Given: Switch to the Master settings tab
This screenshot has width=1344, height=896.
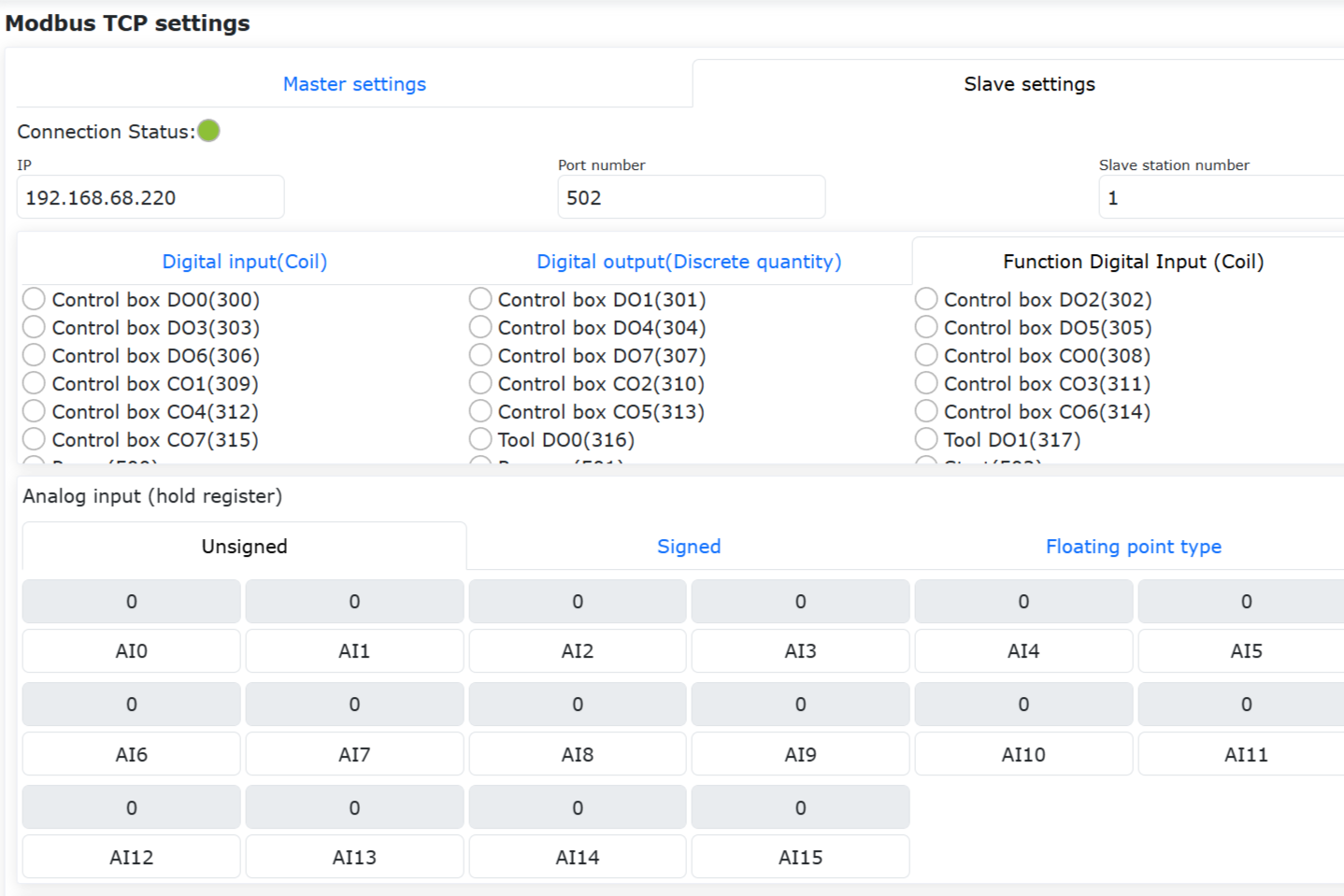Looking at the screenshot, I should pos(354,84).
